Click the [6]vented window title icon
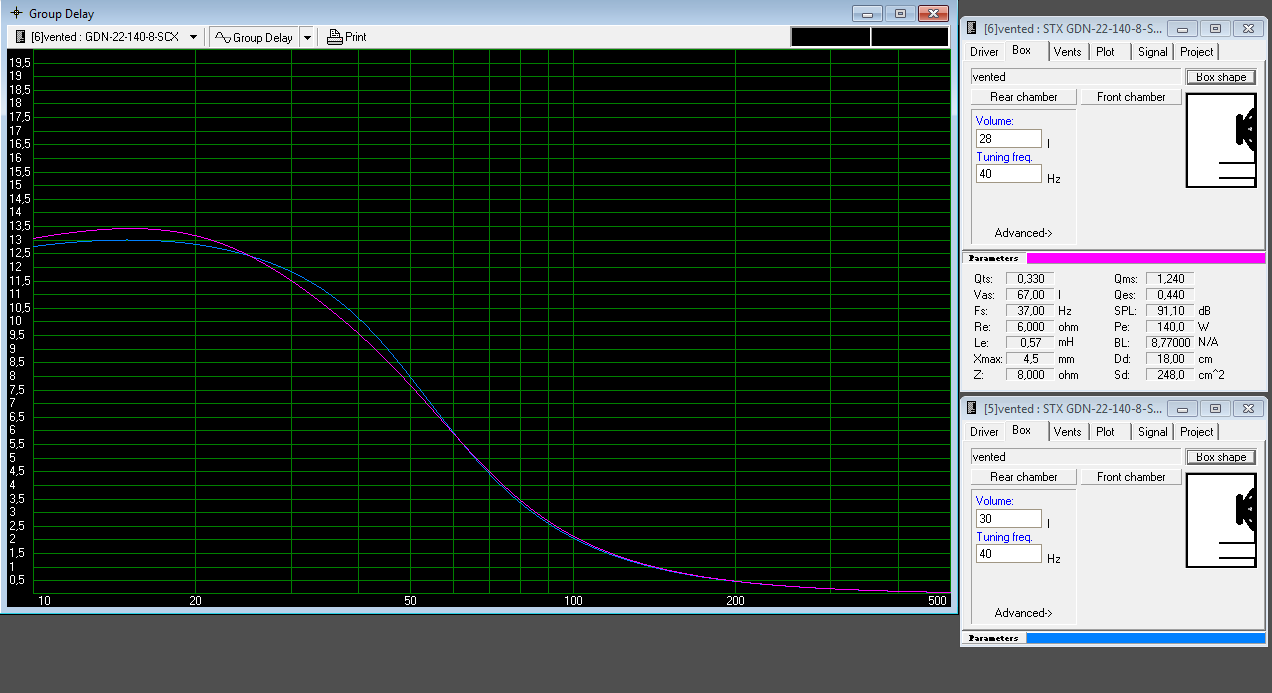1272x693 pixels. click(x=973, y=28)
